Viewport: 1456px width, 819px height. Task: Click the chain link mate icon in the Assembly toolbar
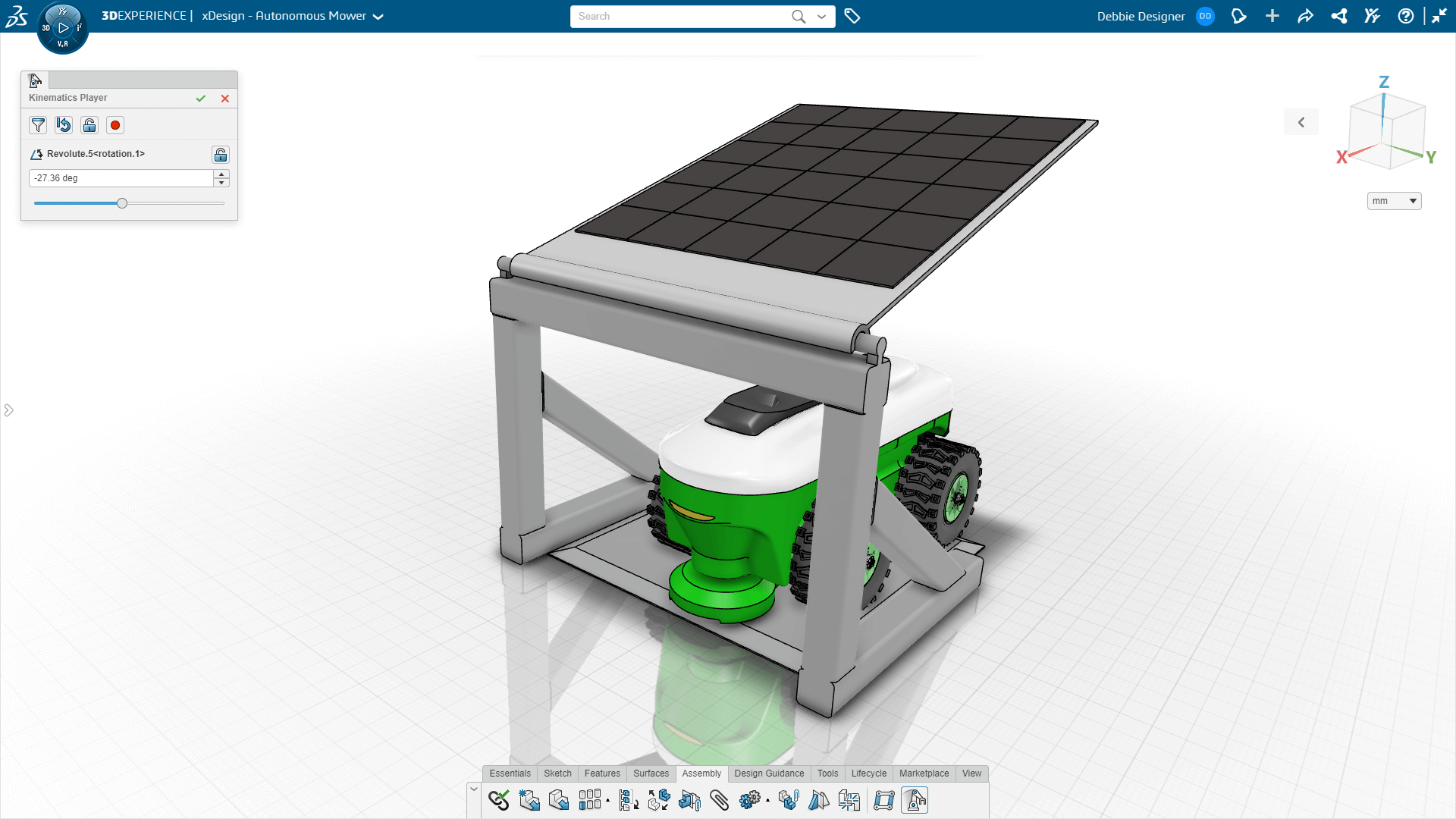(499, 800)
